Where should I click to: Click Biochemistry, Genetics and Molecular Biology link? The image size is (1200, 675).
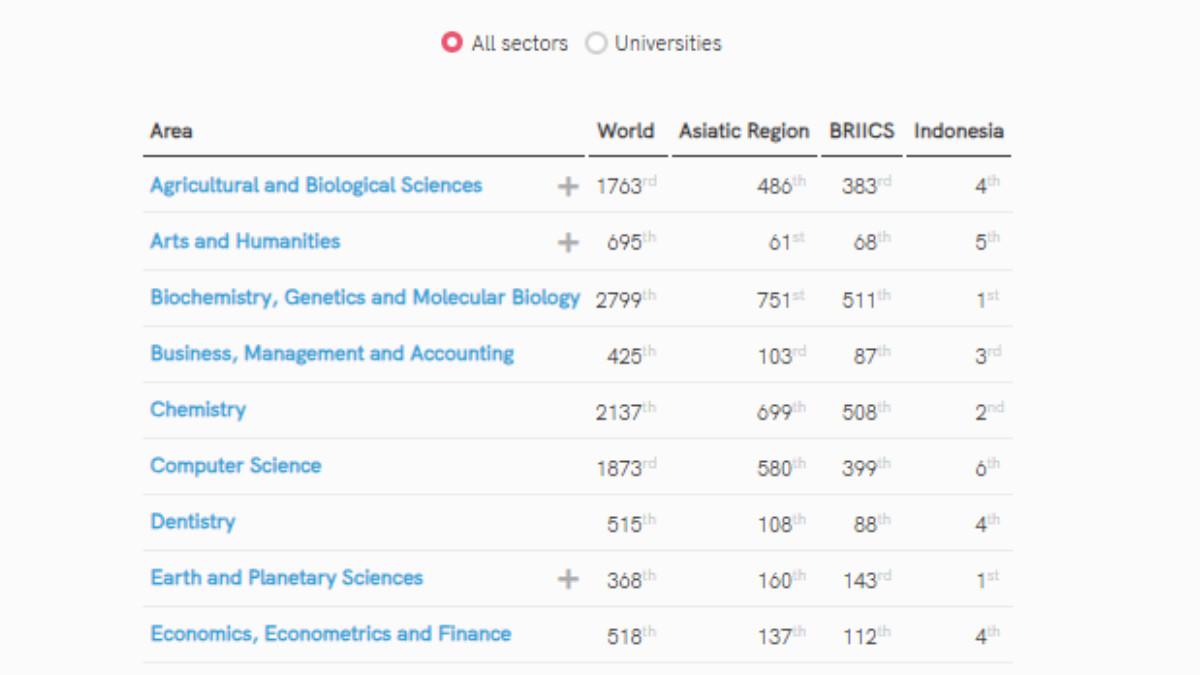[365, 297]
